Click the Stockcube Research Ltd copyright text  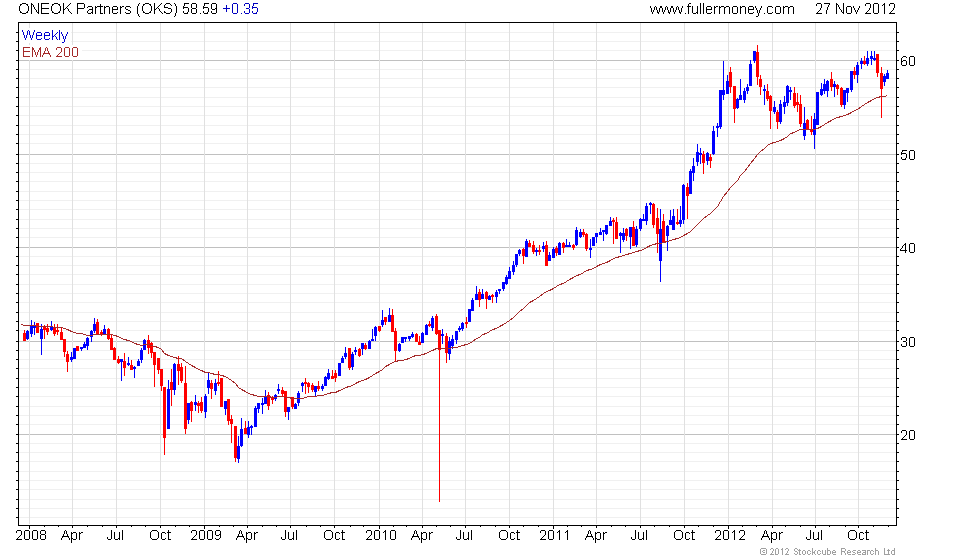(828, 552)
